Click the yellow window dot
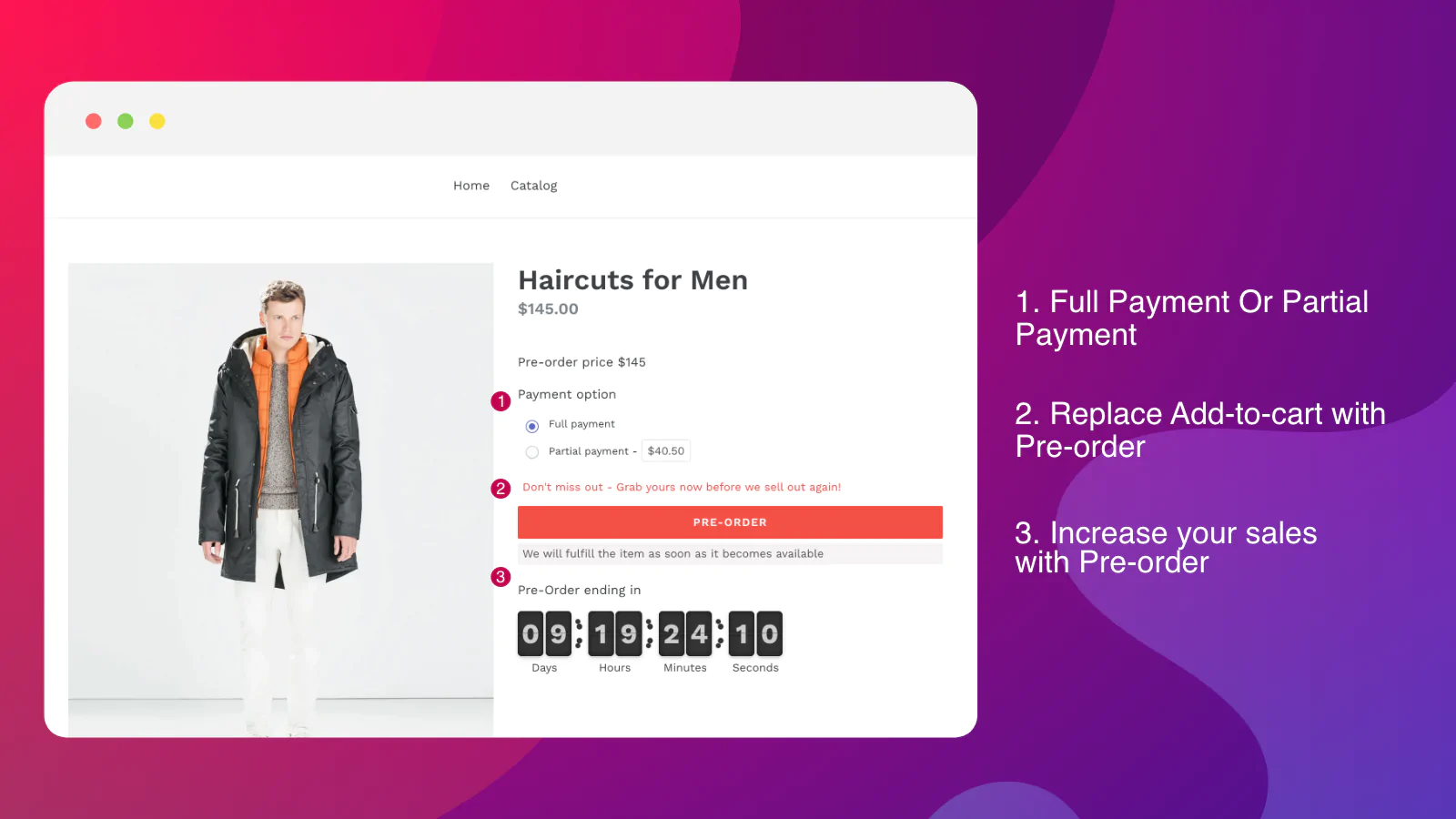 click(x=157, y=121)
